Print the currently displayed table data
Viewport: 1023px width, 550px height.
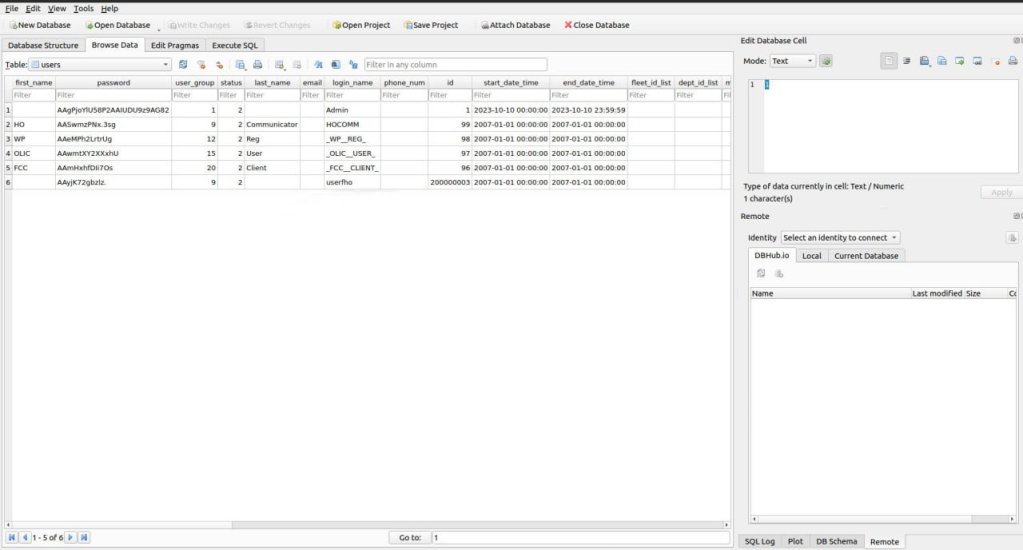258,65
